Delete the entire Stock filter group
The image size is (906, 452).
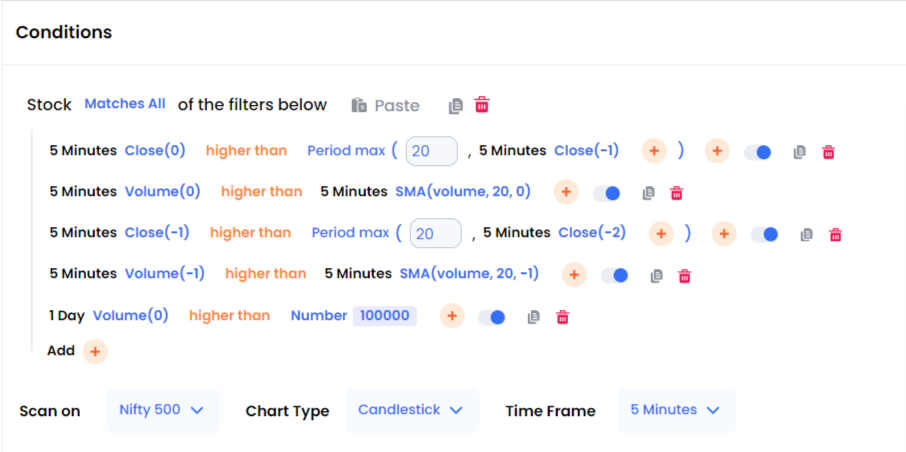482,105
